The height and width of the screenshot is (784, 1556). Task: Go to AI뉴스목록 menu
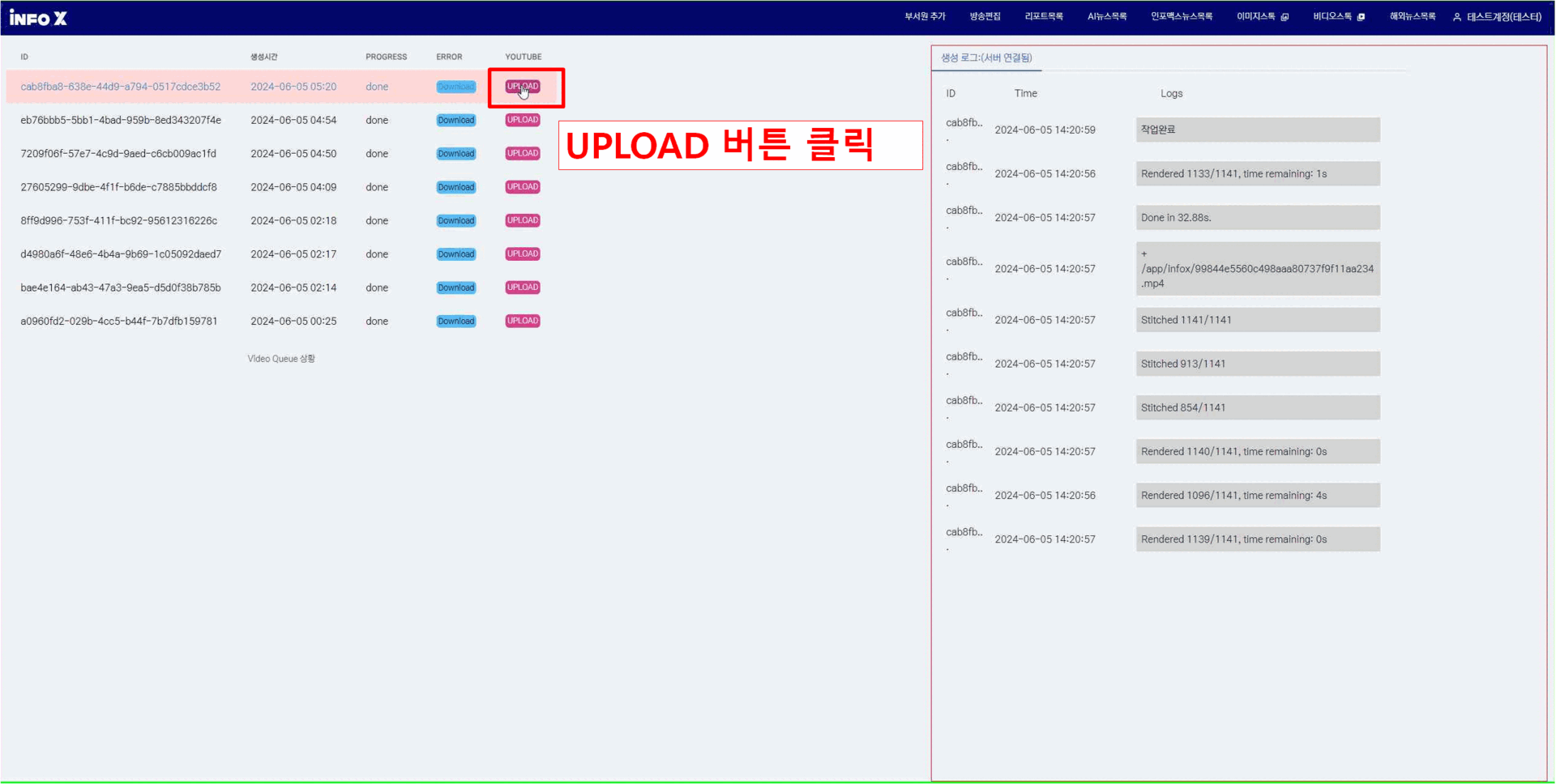pos(1107,16)
